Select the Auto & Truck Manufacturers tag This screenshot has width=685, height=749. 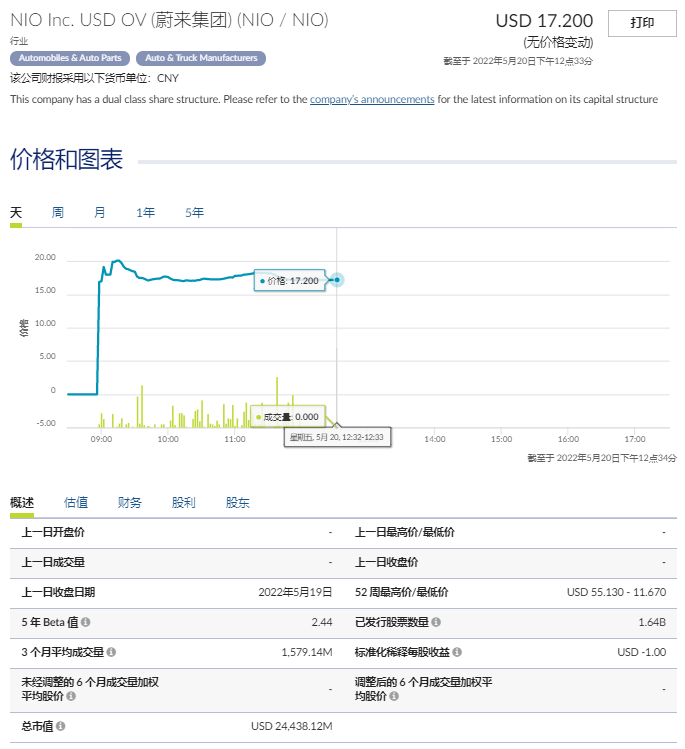201,58
